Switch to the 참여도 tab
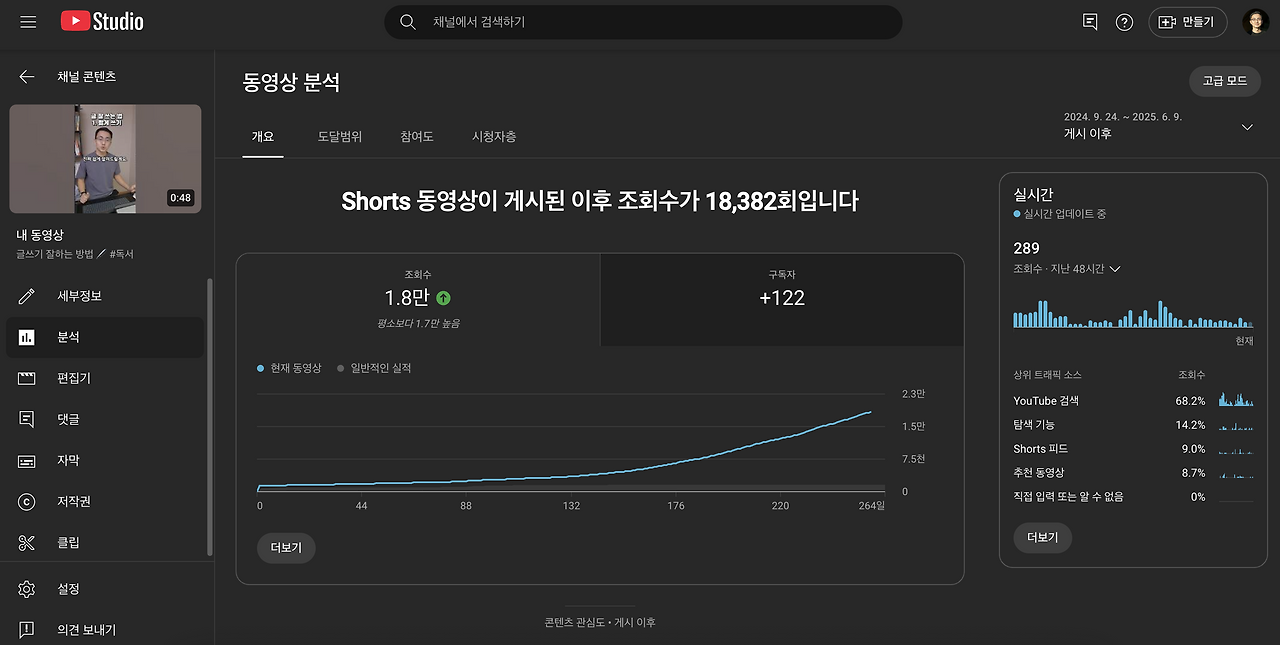The width and height of the screenshot is (1280, 645). pos(416,136)
